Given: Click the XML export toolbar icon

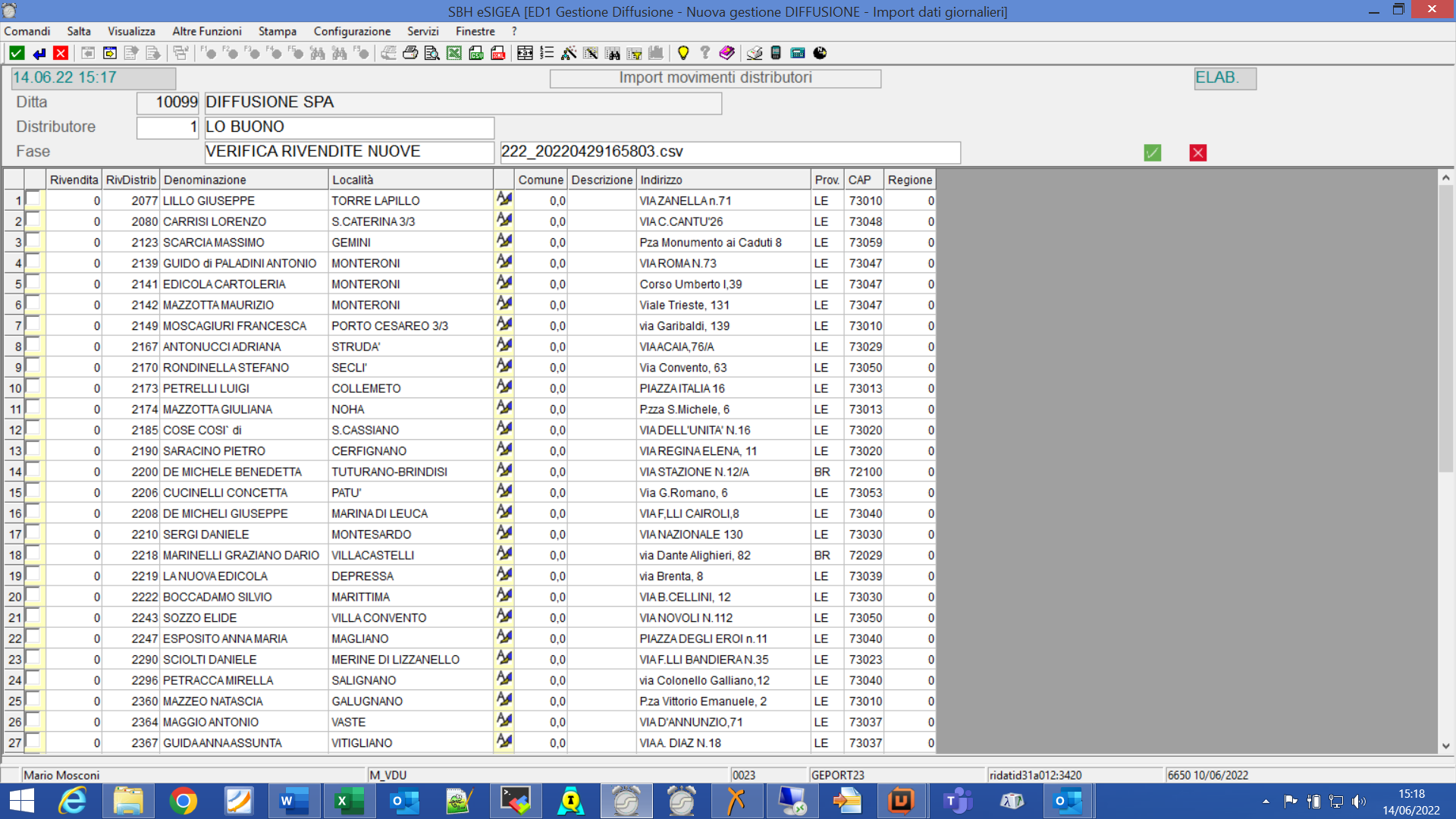Looking at the screenshot, I should click(498, 53).
